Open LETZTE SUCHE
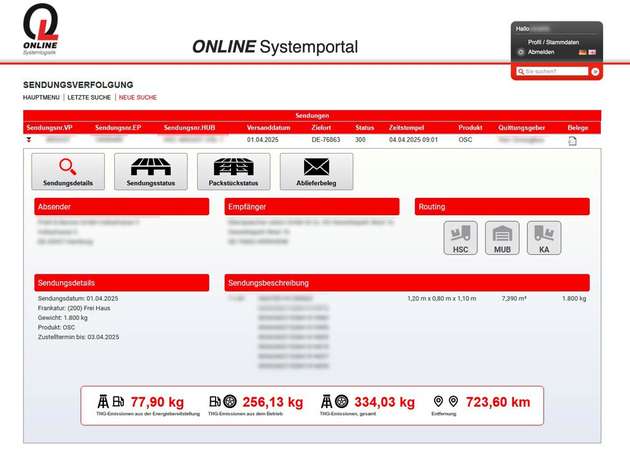 (89, 97)
